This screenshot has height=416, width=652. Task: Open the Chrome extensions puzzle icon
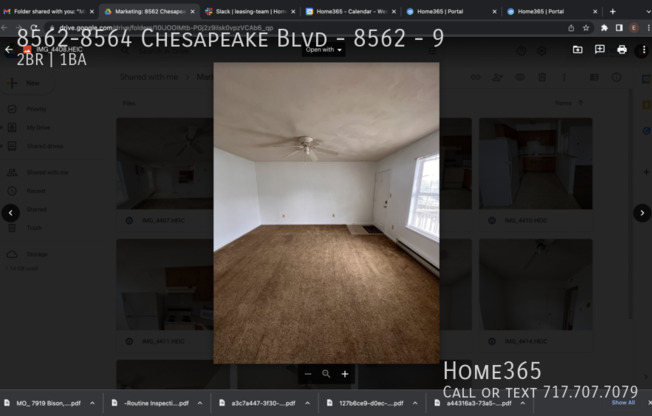click(x=604, y=28)
